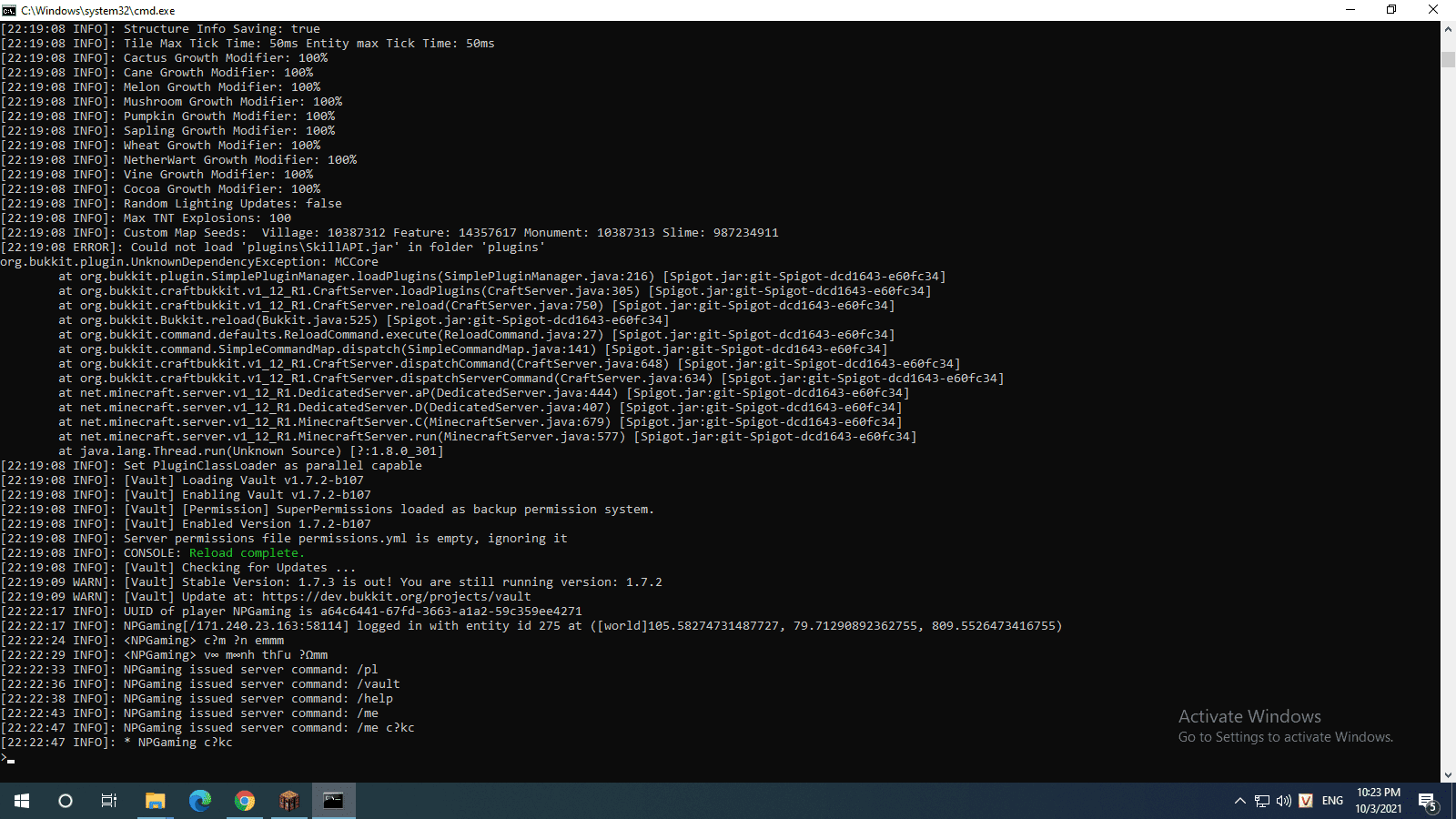Click the 'Cactus Growth Modifier: 100%' line

(164, 58)
